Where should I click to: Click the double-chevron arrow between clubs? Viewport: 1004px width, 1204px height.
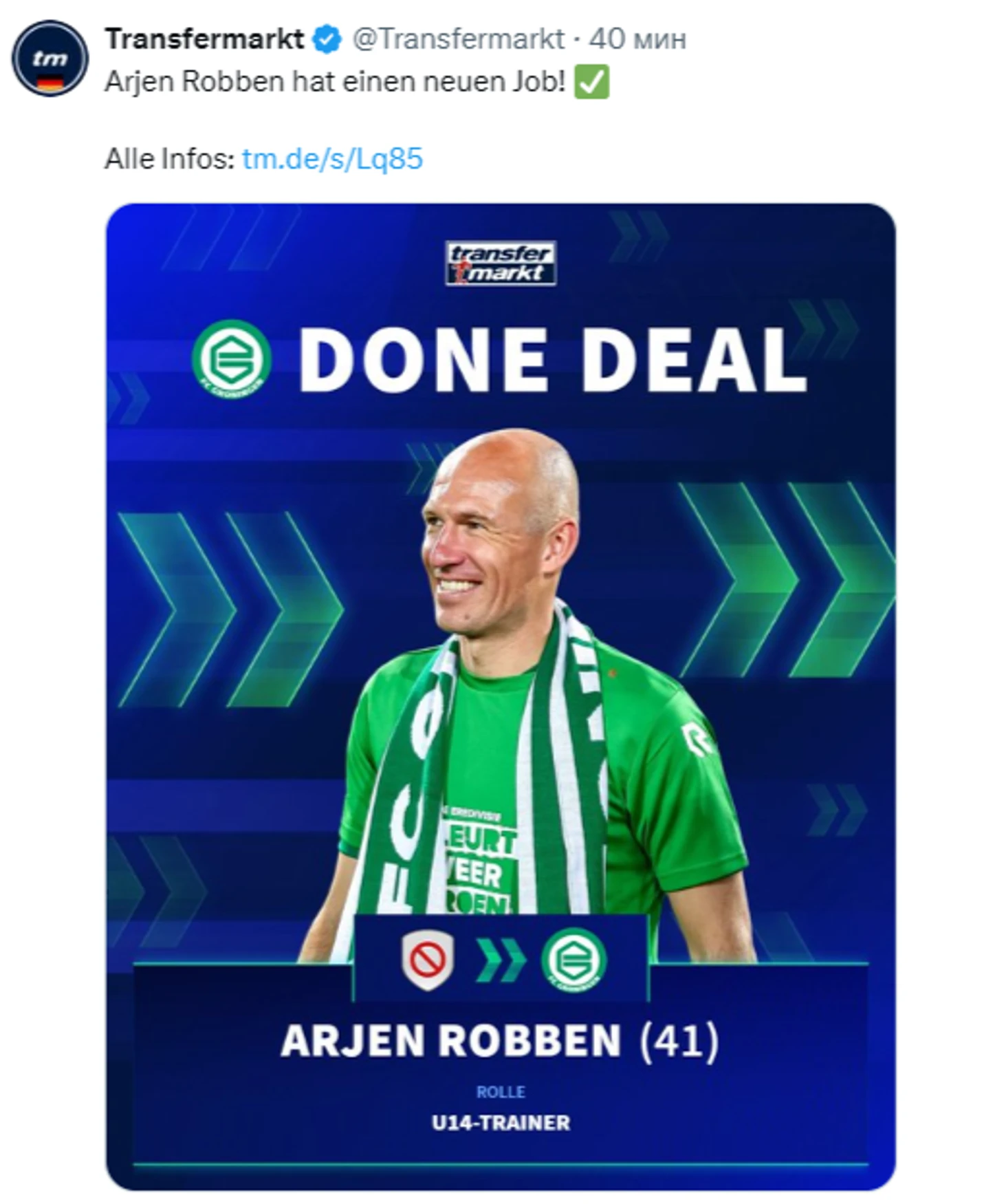click(x=501, y=960)
